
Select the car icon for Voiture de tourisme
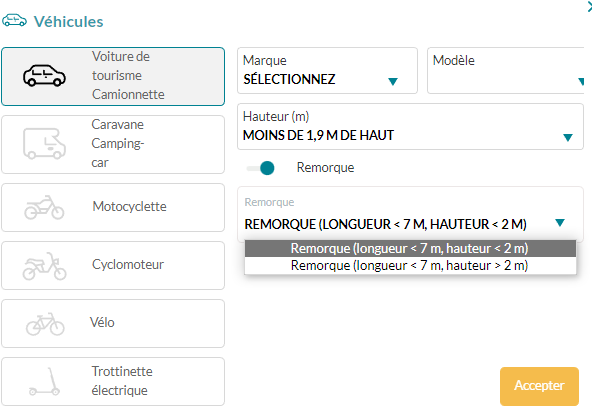pos(44,76)
